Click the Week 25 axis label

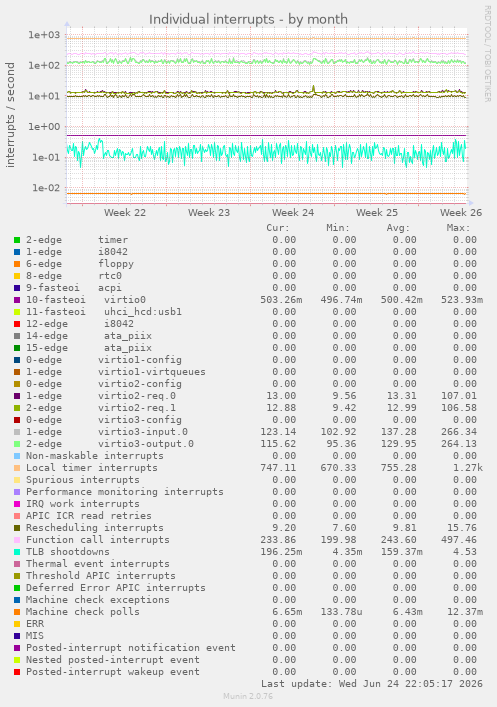[x=377, y=212]
